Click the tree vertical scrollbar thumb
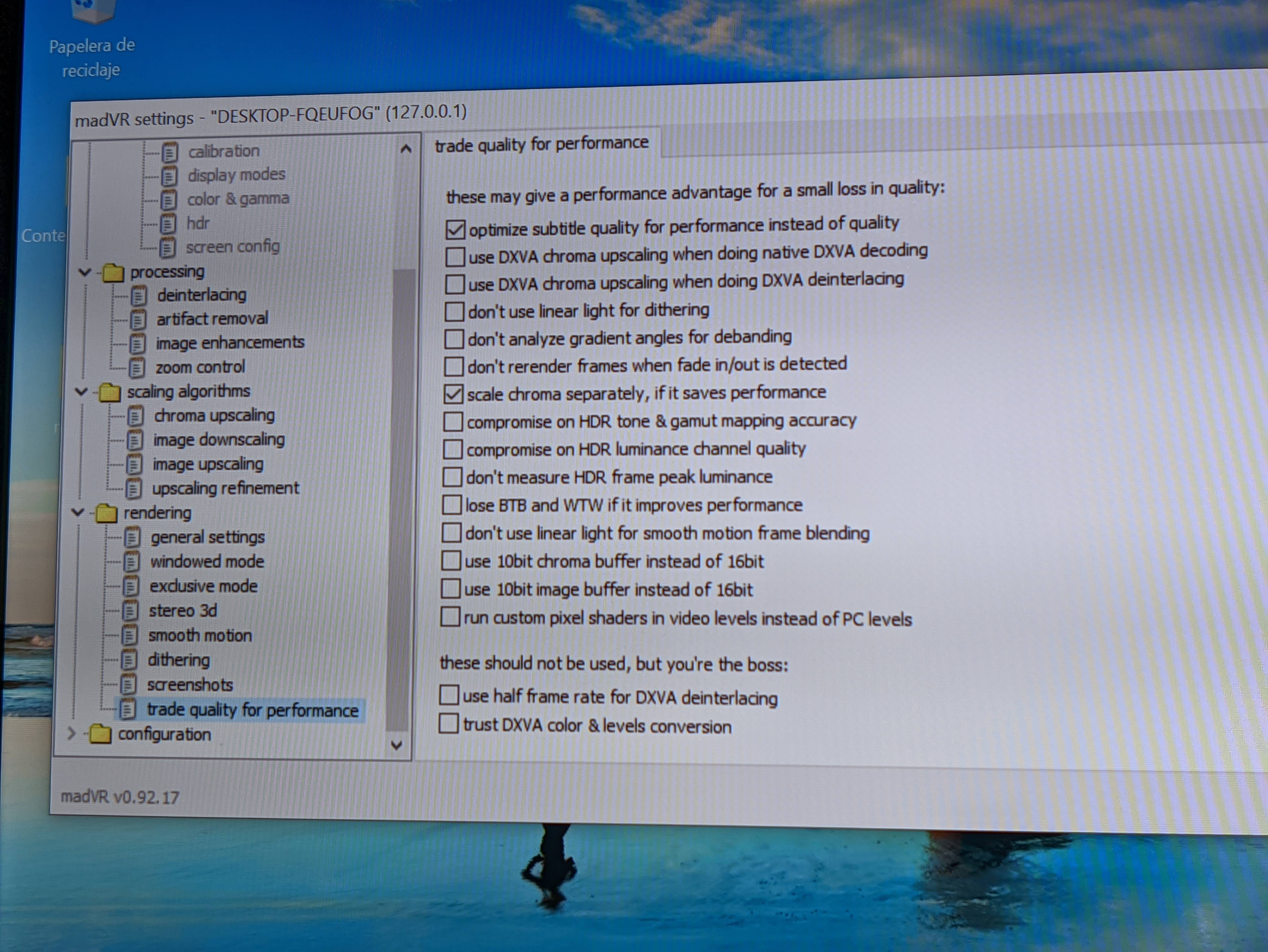The height and width of the screenshot is (952, 1268). point(401,500)
